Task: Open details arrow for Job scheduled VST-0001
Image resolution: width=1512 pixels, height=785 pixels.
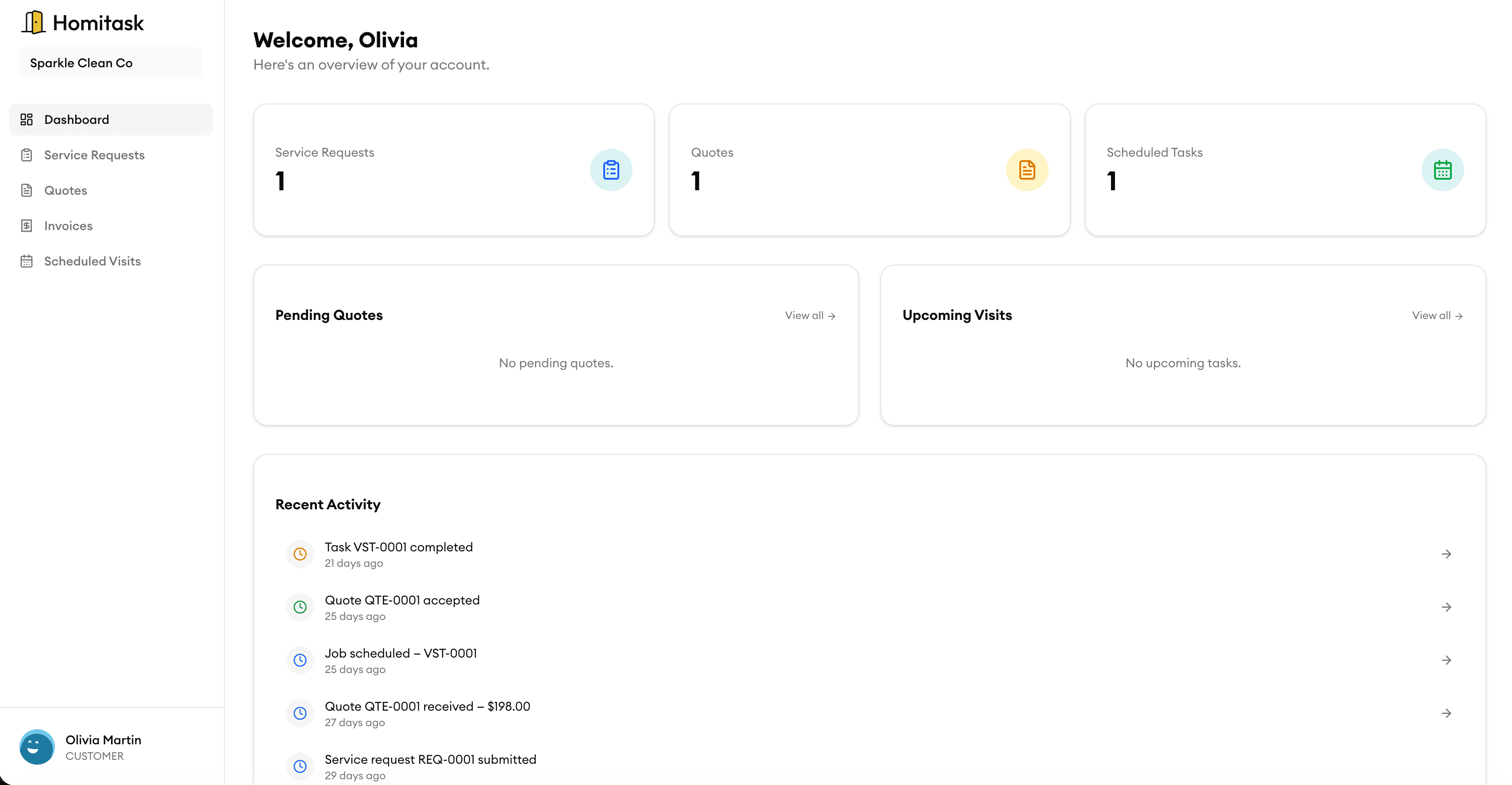Action: [1446, 660]
